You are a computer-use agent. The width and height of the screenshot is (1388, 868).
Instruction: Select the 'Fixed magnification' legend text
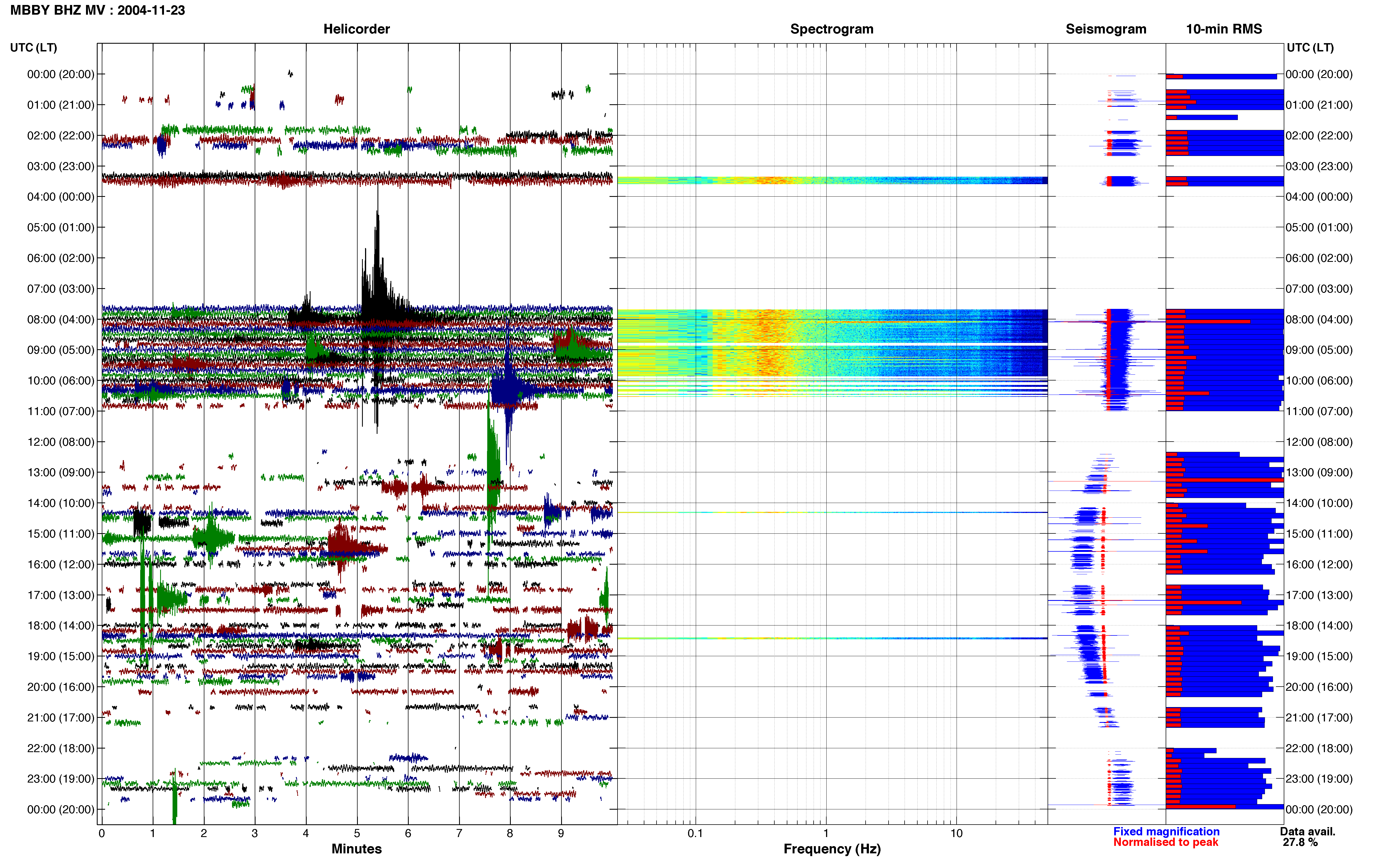[x=1166, y=831]
